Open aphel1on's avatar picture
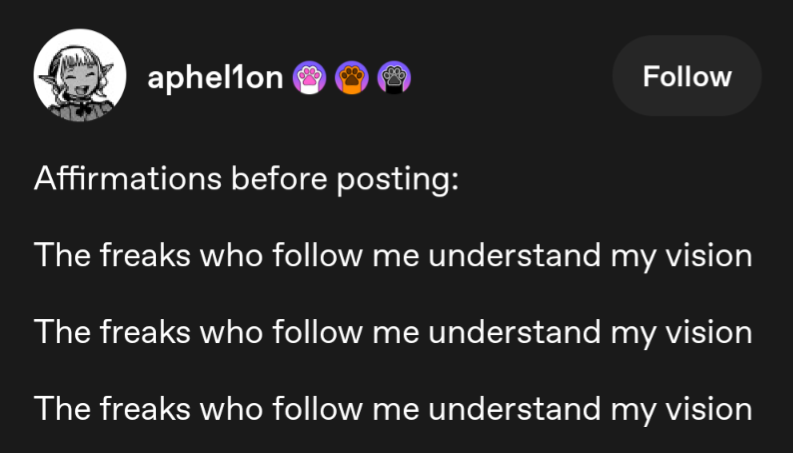This screenshot has width=793, height=453. [x=79, y=76]
